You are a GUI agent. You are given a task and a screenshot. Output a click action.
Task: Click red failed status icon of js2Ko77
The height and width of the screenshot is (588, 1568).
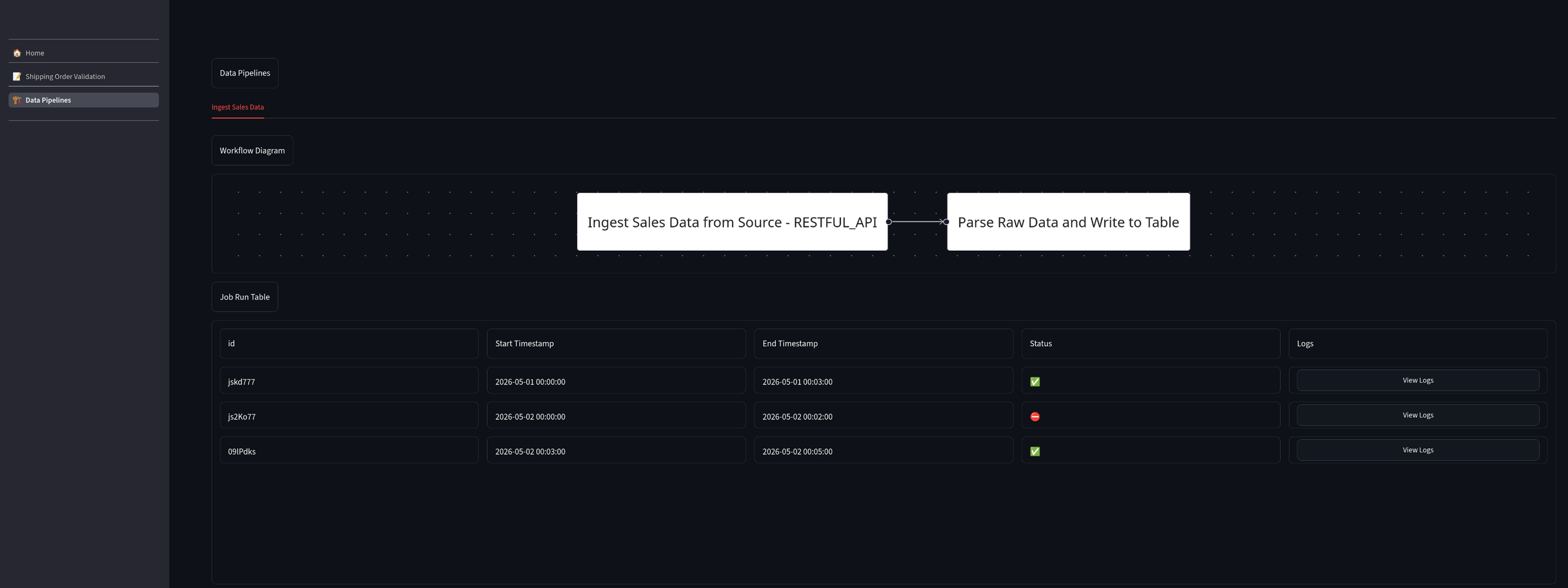coord(1035,417)
